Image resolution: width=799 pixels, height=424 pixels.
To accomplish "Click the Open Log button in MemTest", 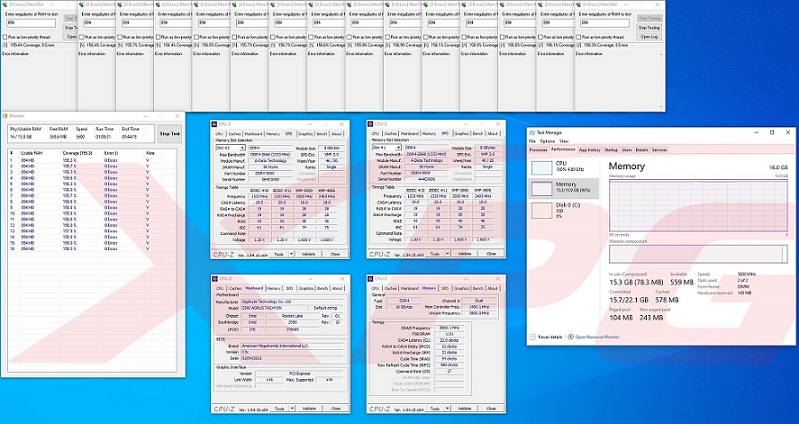I will pos(648,36).
